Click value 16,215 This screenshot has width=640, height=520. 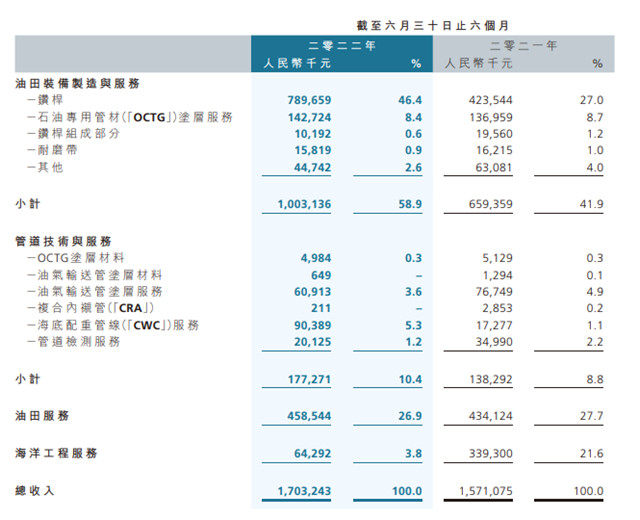(494, 150)
